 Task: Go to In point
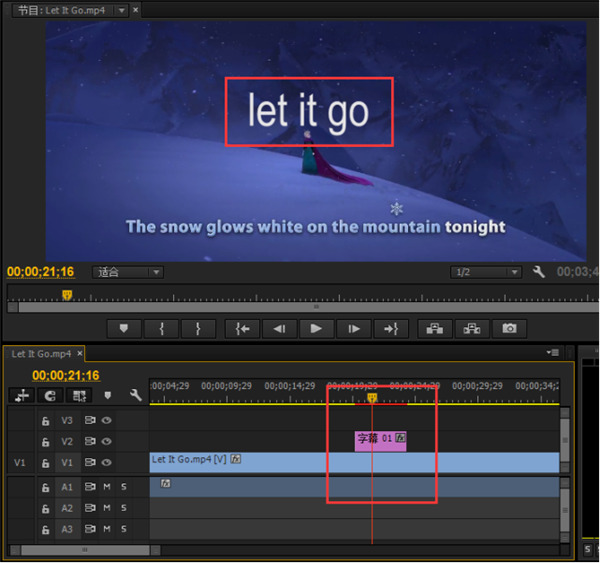[242, 328]
